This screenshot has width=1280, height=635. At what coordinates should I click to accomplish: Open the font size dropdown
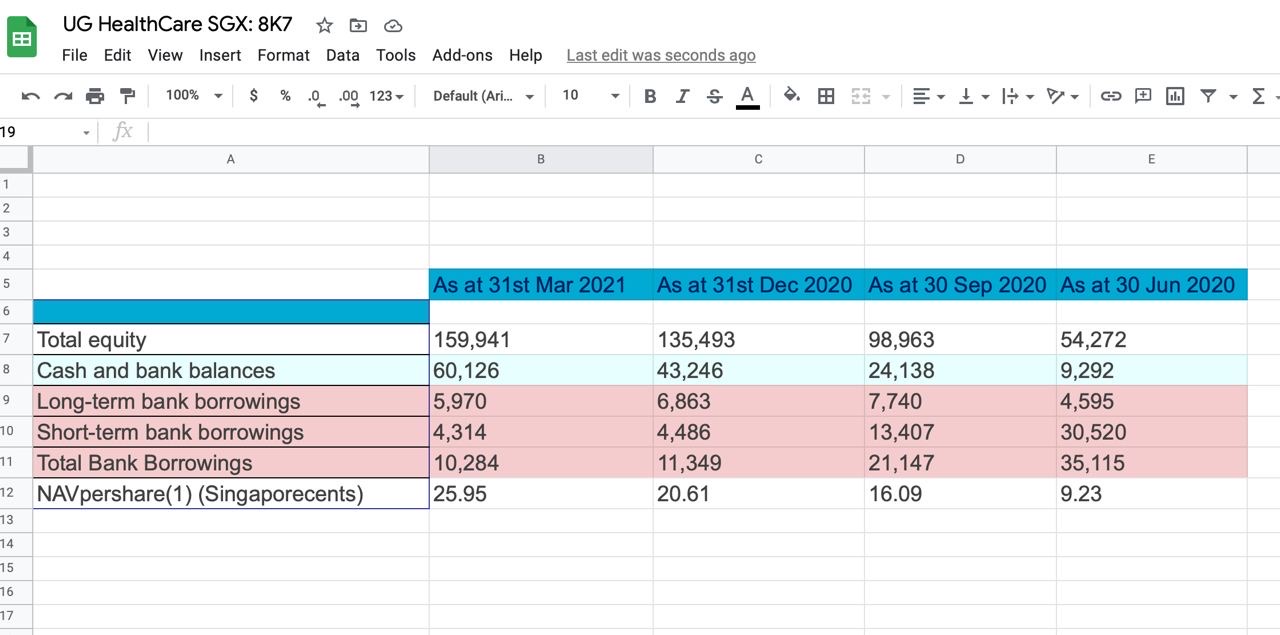click(590, 96)
